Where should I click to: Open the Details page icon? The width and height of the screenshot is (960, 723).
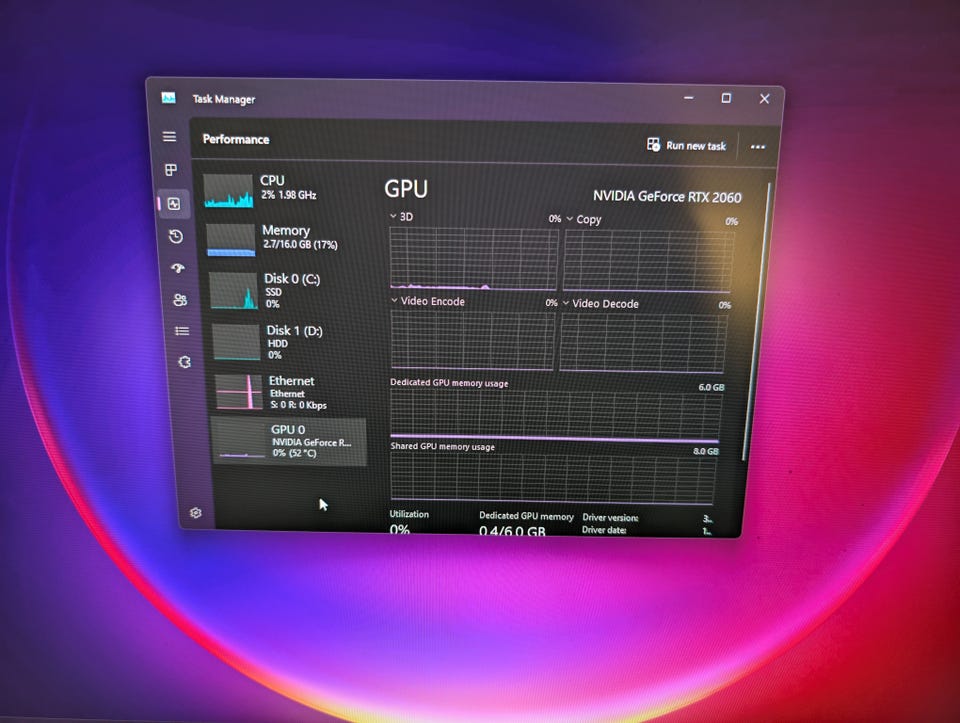point(182,331)
